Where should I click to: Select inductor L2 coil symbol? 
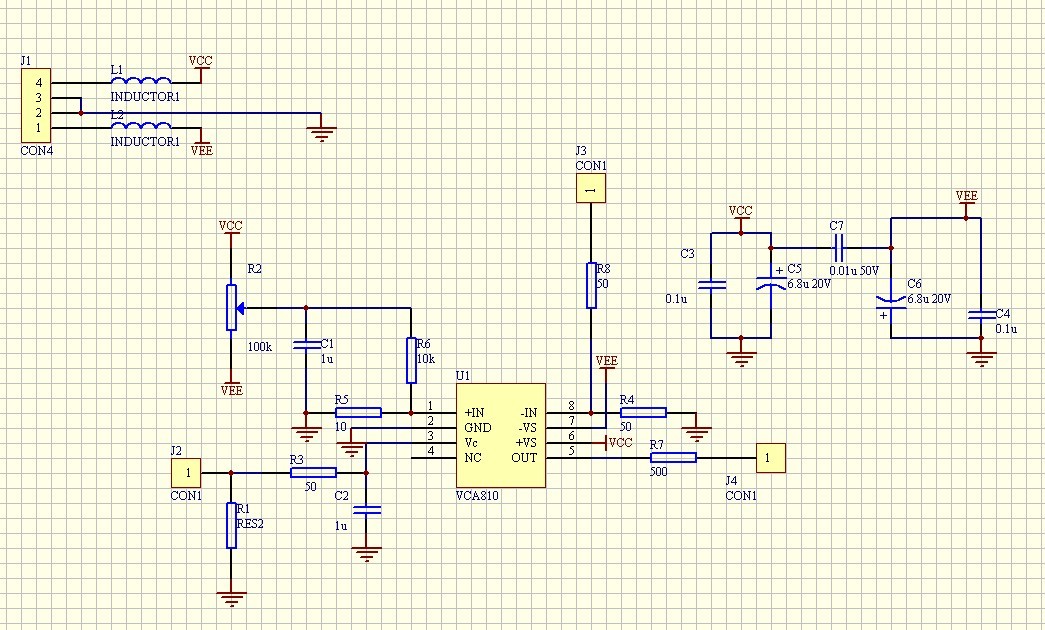(141, 126)
